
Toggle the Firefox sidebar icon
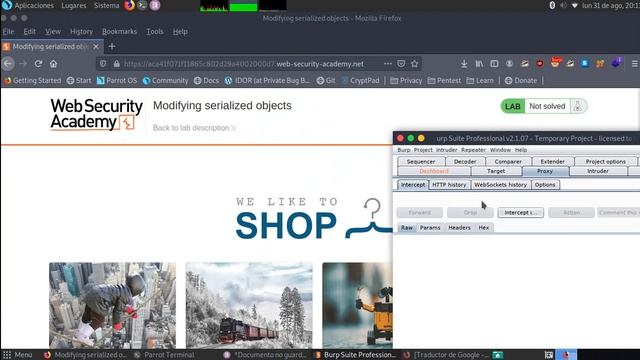(494, 64)
